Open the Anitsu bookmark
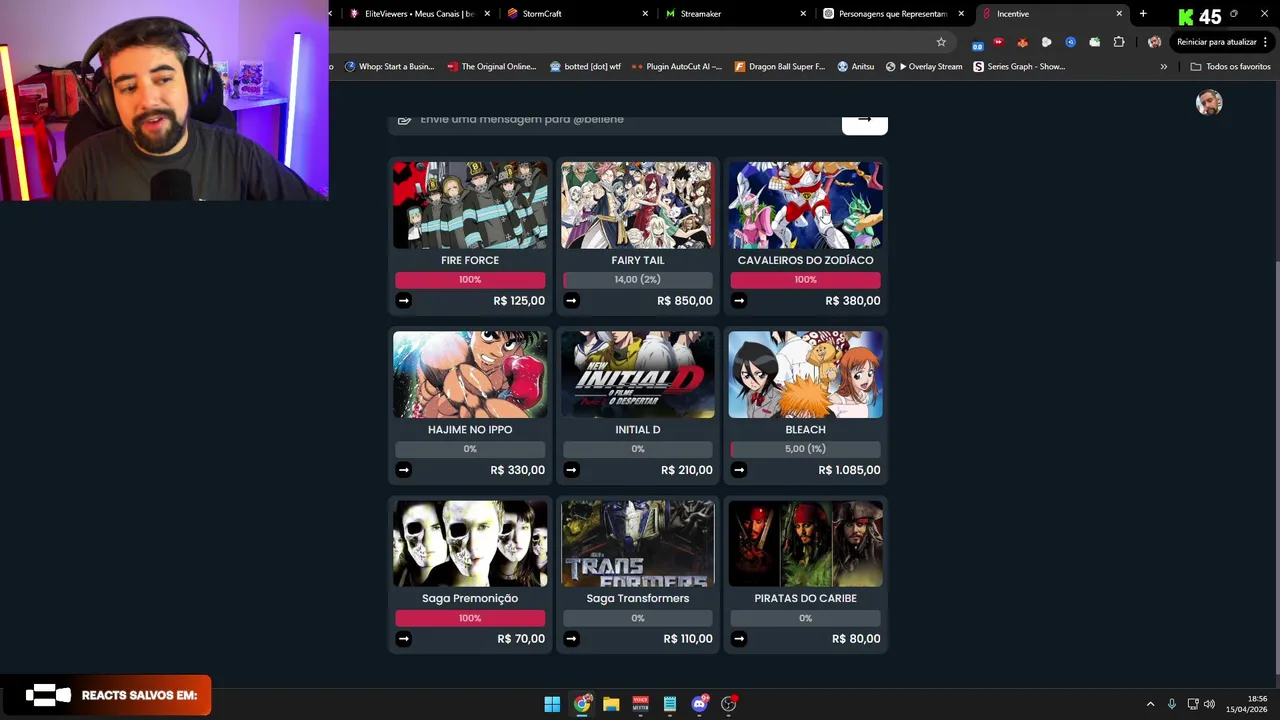1280x720 pixels. [x=855, y=67]
